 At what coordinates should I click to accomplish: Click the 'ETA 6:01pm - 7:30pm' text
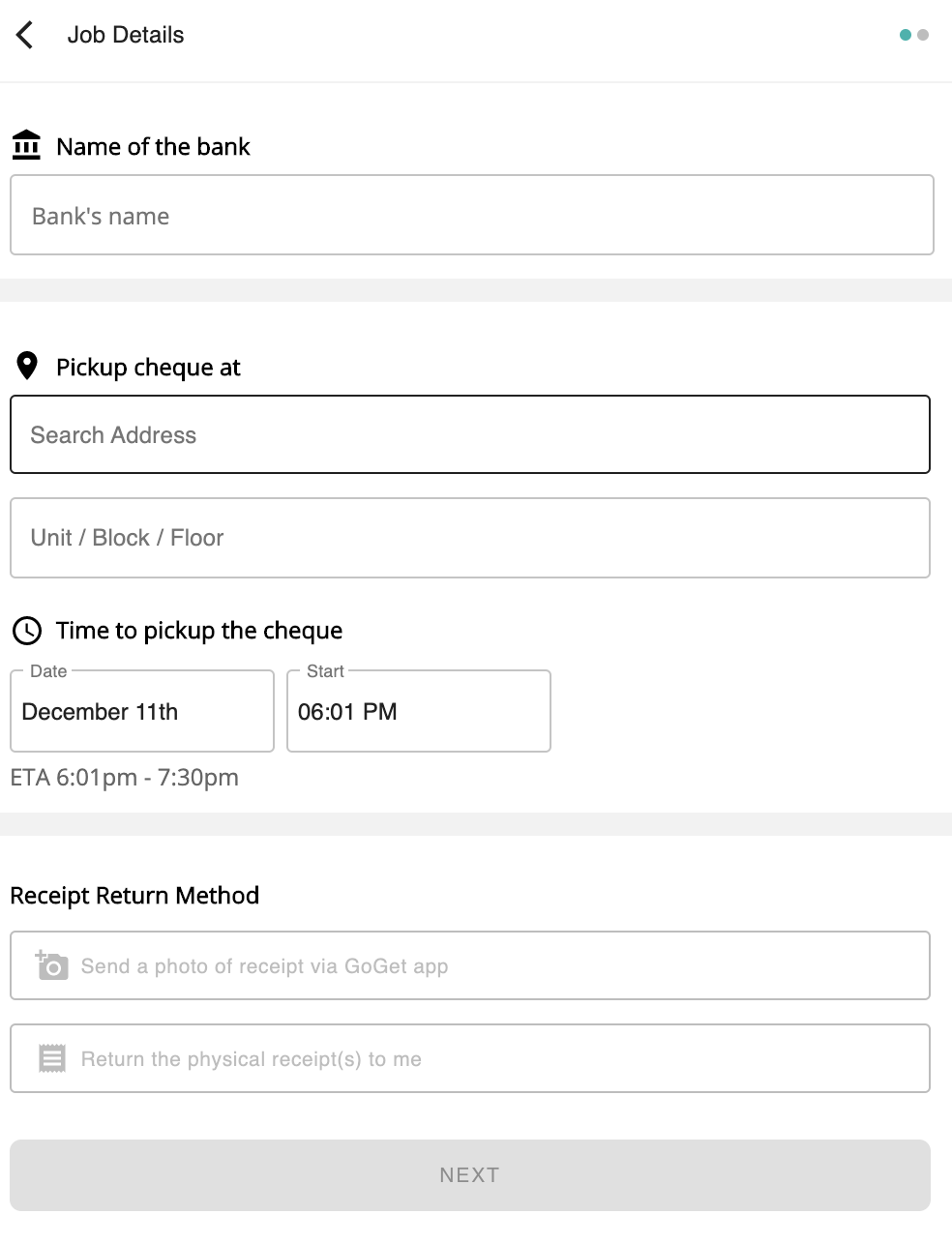[x=125, y=778]
